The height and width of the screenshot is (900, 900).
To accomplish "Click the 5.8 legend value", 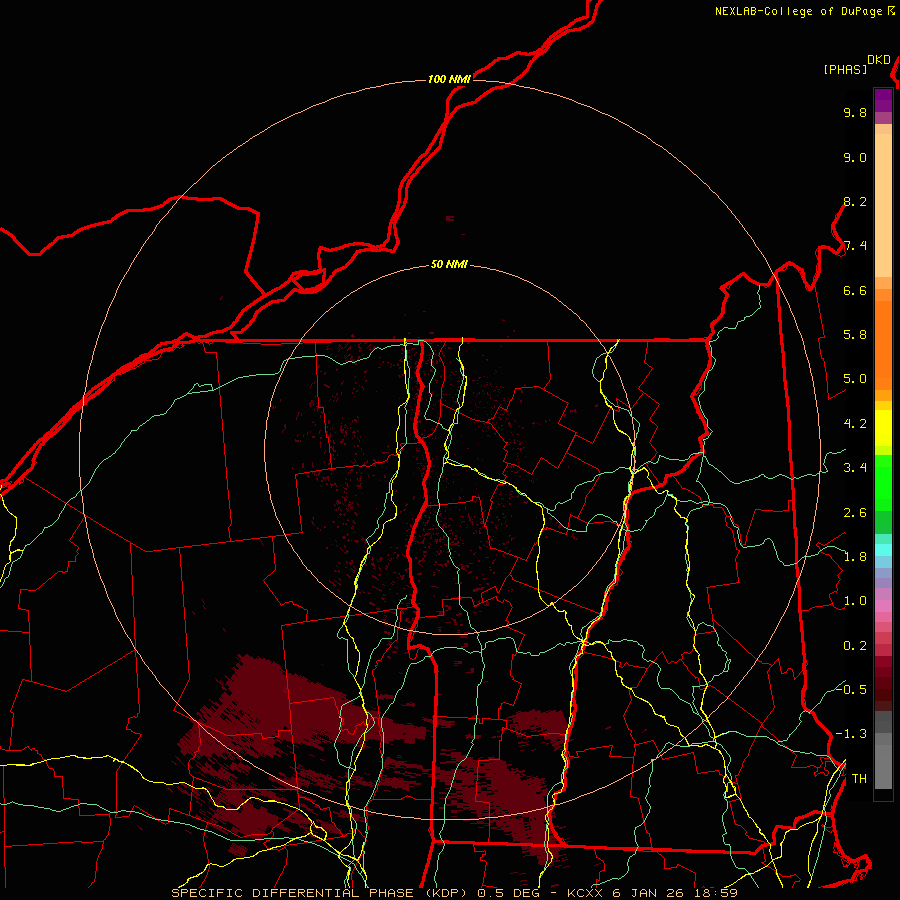I will pos(855,335).
